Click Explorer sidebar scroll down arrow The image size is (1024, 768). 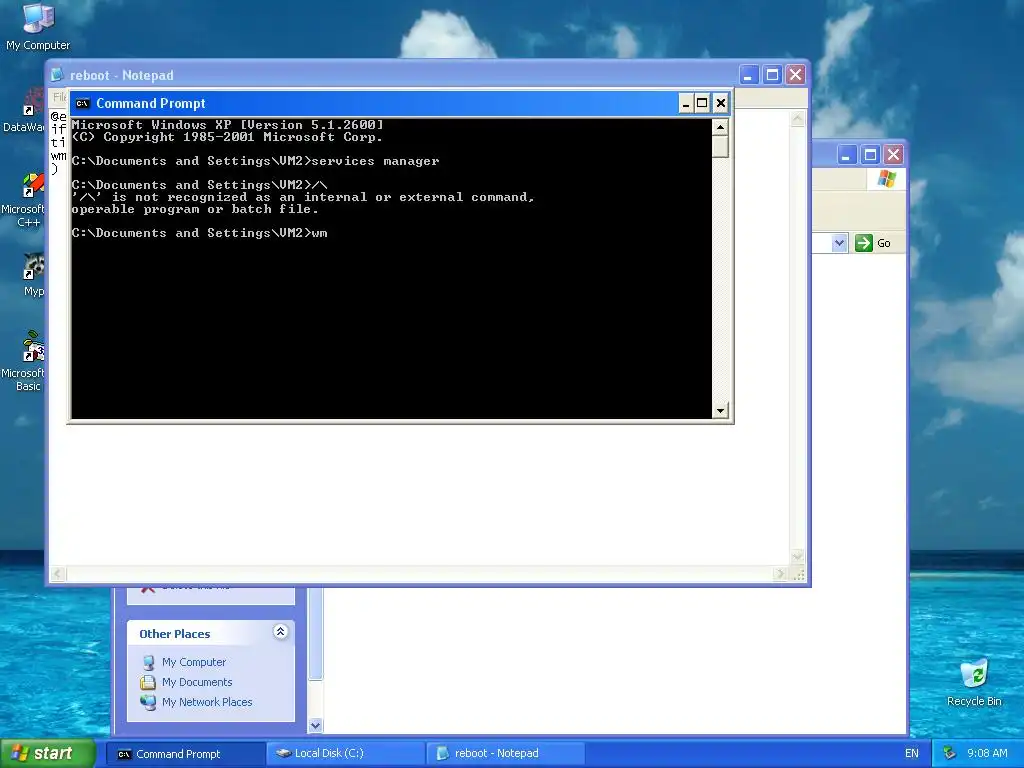315,726
